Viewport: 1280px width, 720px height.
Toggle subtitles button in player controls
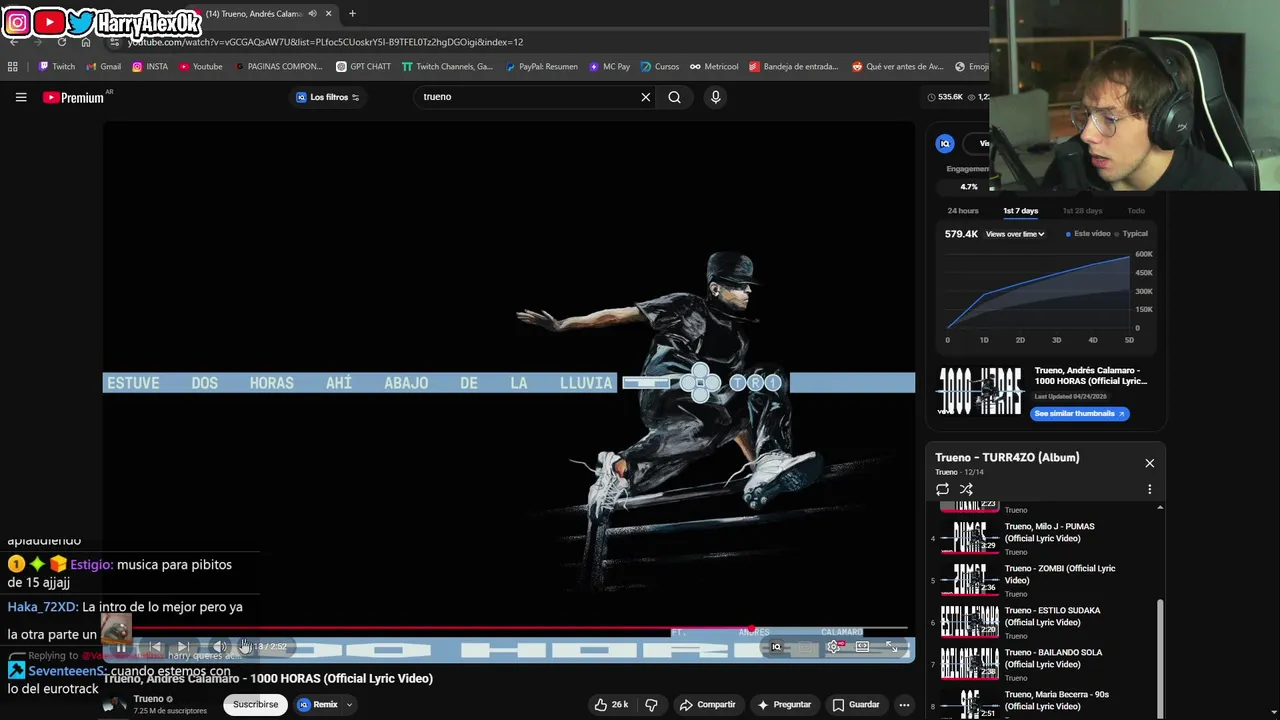tap(805, 647)
